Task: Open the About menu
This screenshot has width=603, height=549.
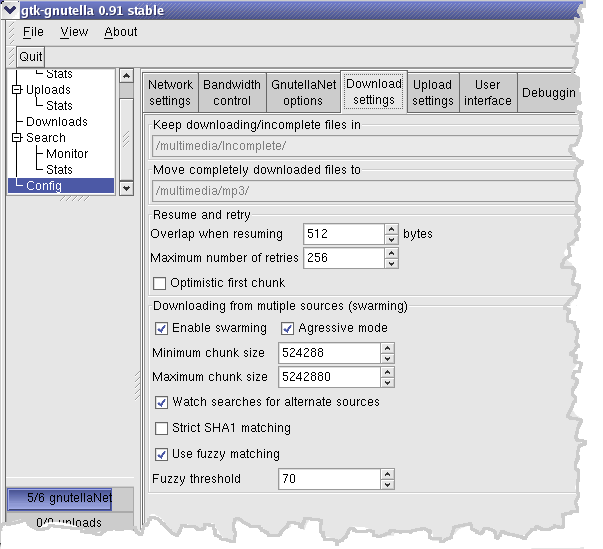Action: click(121, 32)
